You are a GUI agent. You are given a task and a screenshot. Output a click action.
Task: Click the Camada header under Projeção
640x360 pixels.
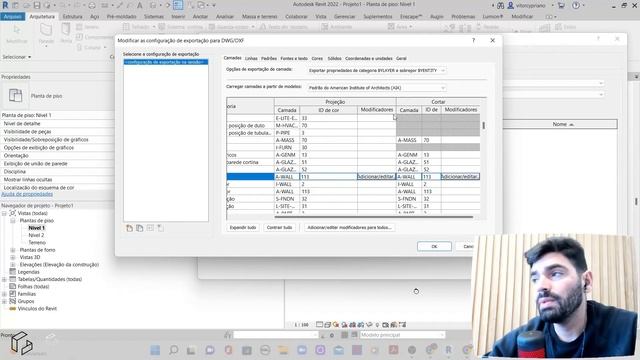[287, 110]
